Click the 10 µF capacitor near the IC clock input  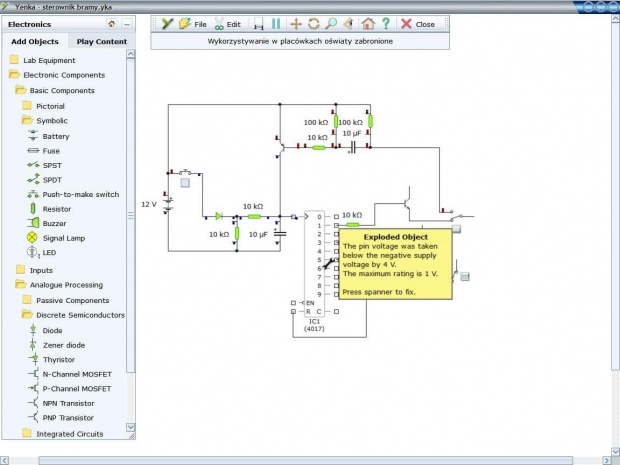[280, 234]
